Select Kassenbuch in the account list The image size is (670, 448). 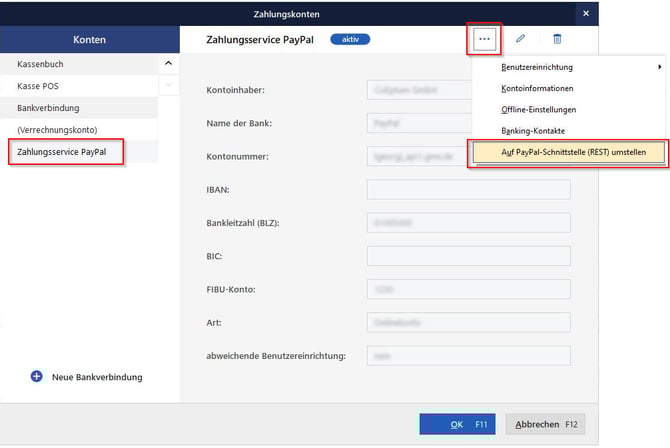[x=79, y=64]
